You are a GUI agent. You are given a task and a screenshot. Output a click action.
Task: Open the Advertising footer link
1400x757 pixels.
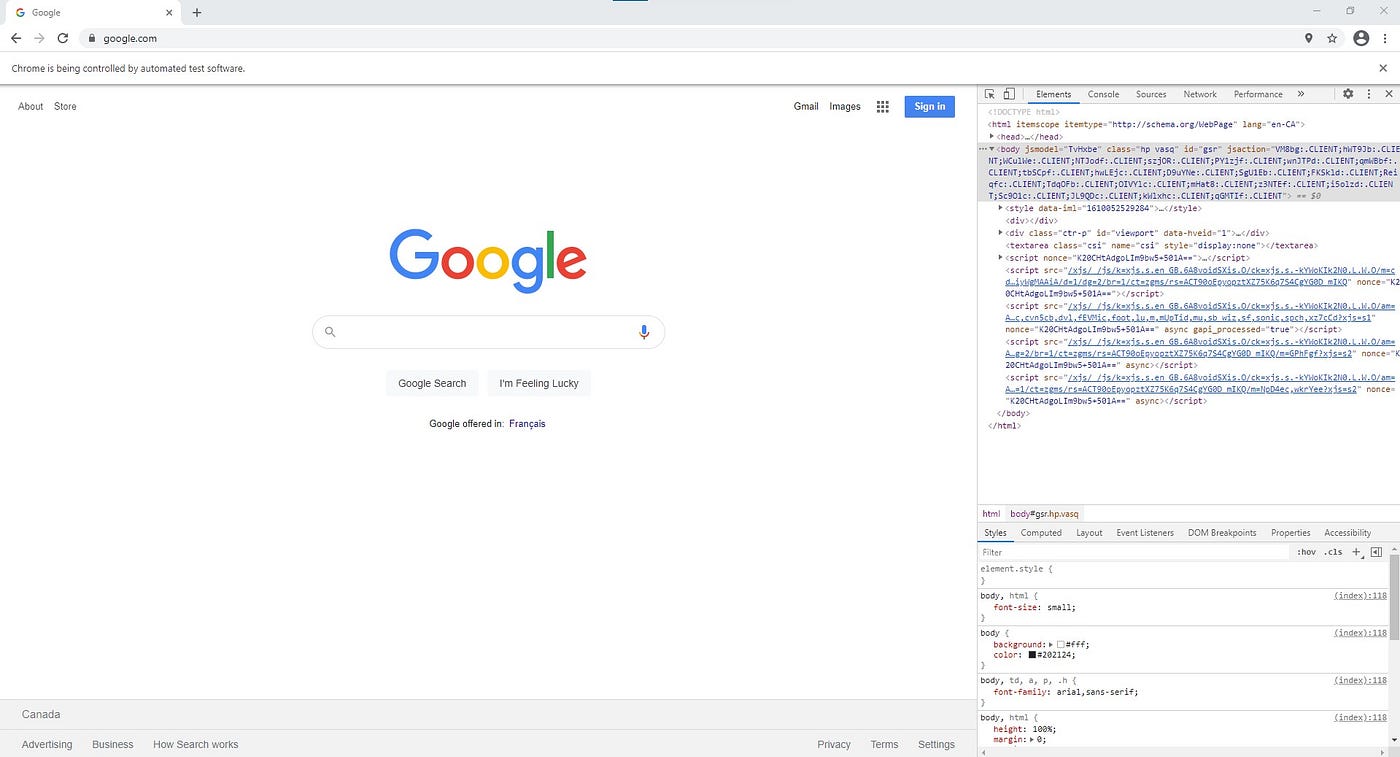point(47,744)
